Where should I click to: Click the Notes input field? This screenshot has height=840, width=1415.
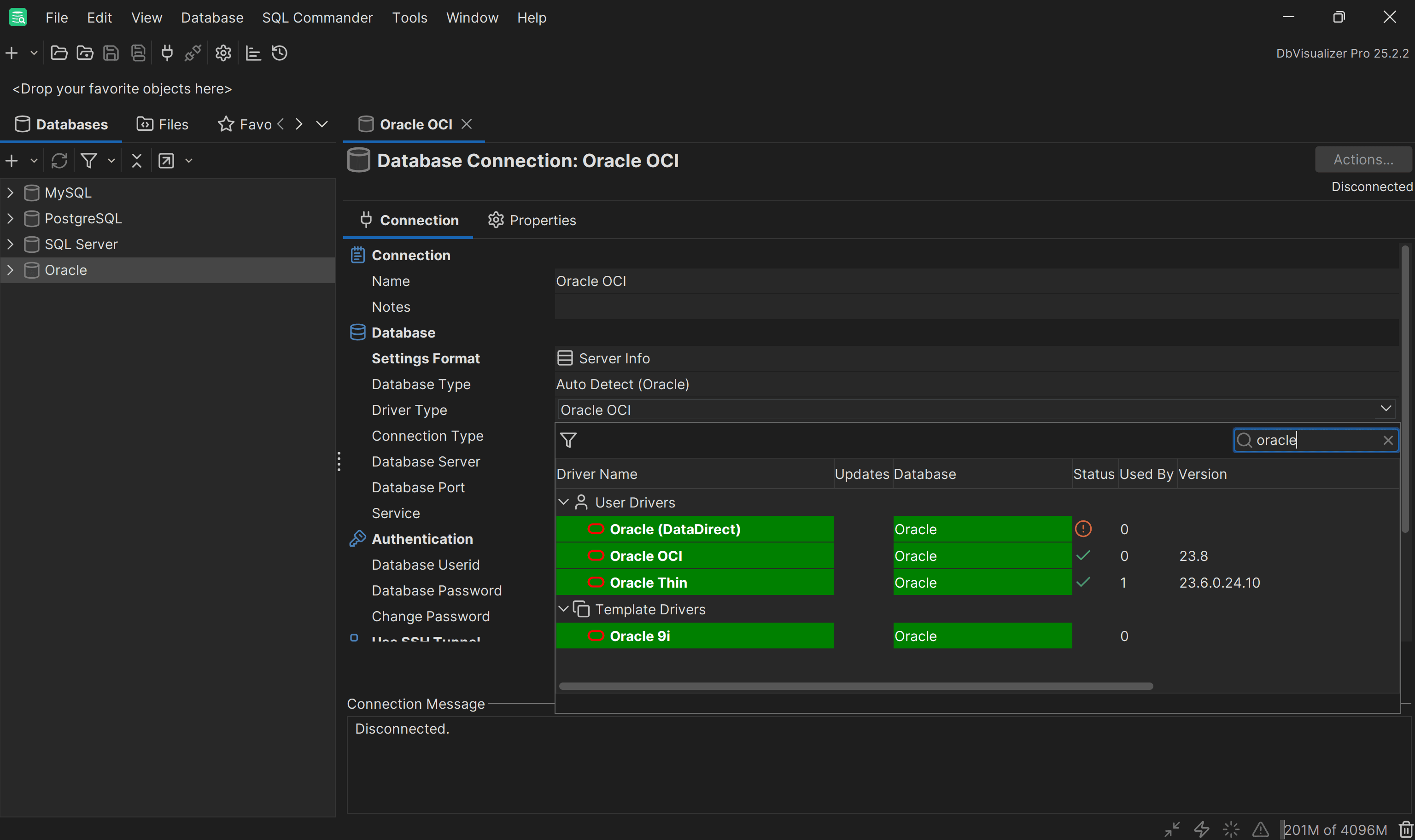pos(976,307)
